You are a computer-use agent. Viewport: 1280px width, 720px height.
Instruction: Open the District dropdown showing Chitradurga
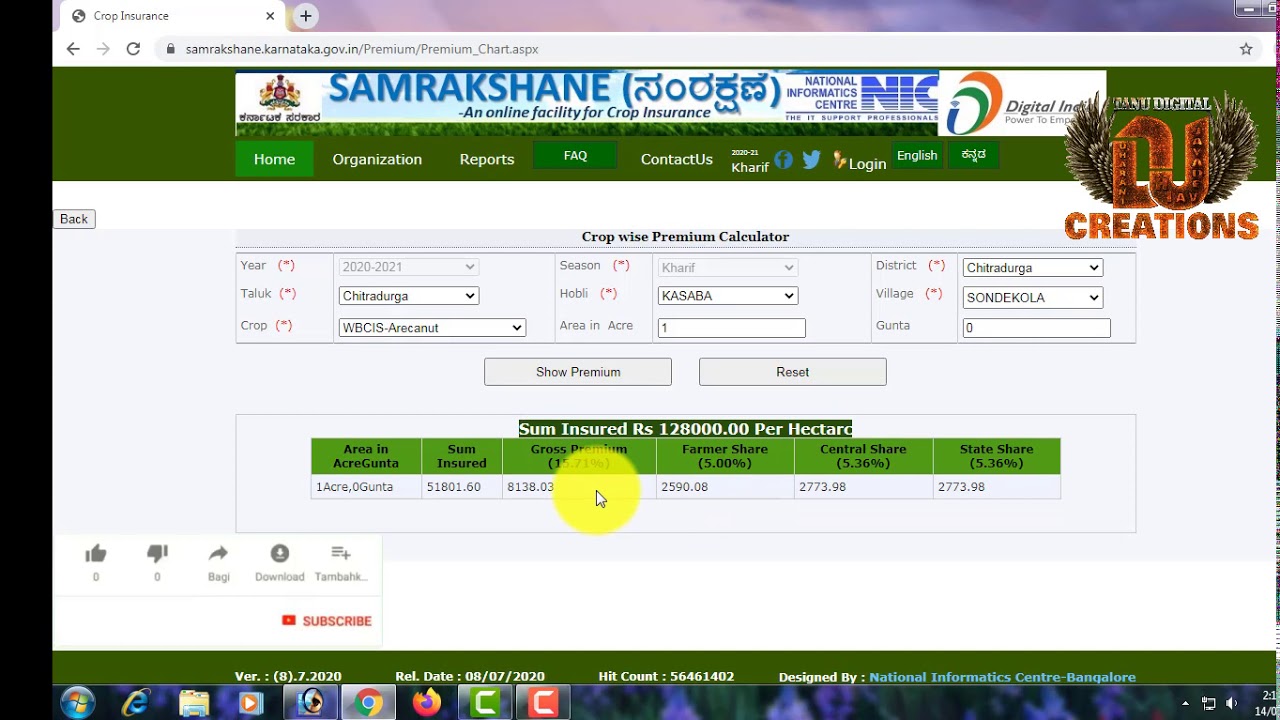click(x=1032, y=268)
